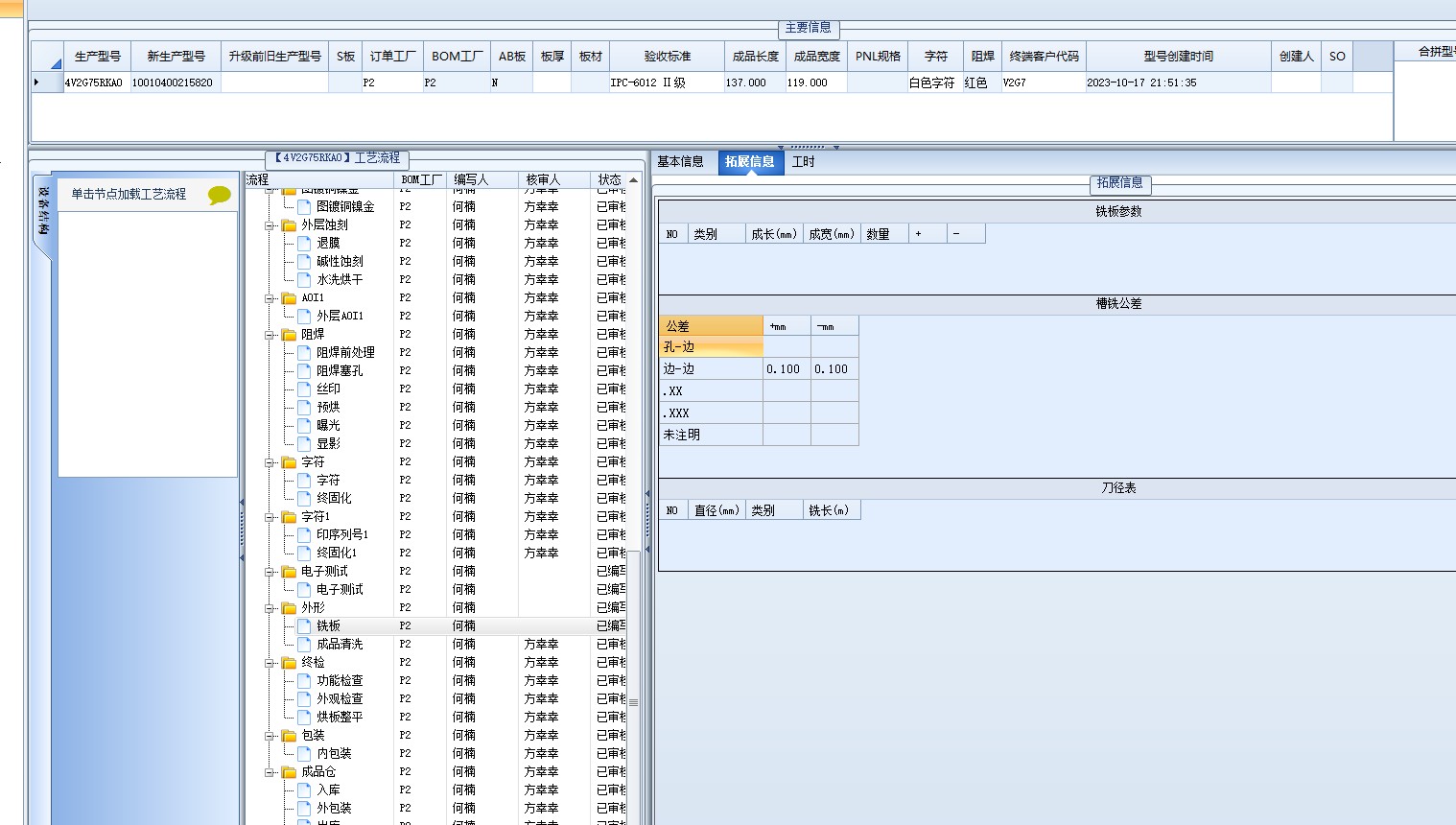Switch to the 基本信息 tab
This screenshot has width=1456, height=825.
pyautogui.click(x=680, y=162)
